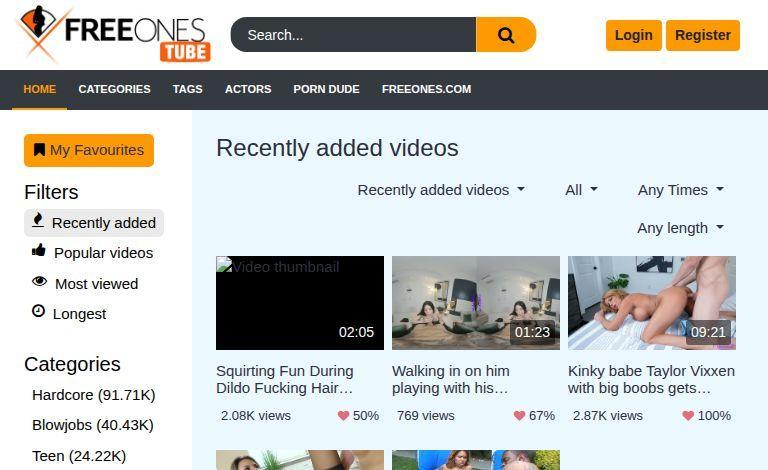This screenshot has height=470, width=768.
Task: Go to the Categories menu item
Action: click(x=114, y=89)
